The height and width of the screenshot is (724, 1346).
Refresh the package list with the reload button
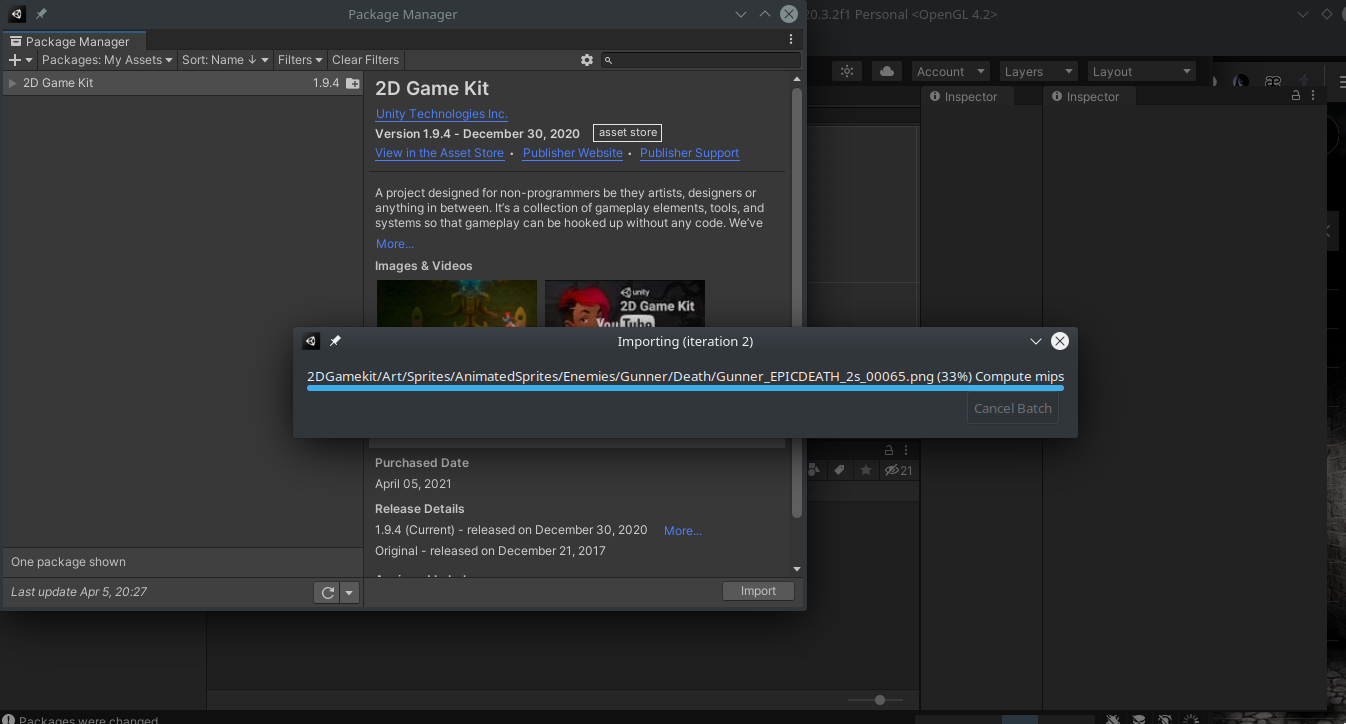(327, 593)
